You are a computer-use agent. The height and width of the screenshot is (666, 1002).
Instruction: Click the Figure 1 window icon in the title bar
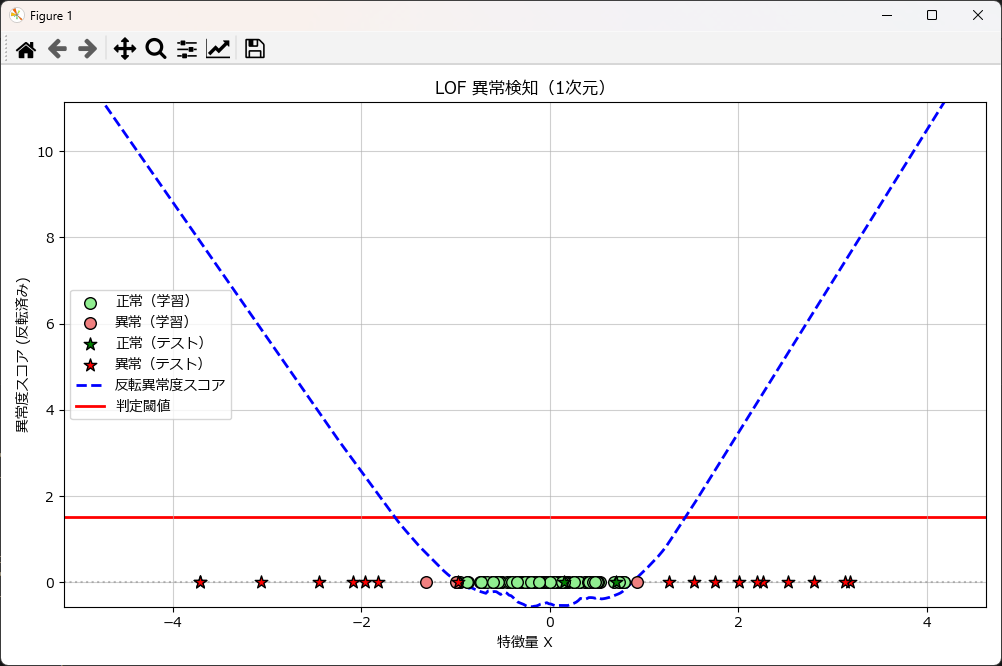click(17, 16)
